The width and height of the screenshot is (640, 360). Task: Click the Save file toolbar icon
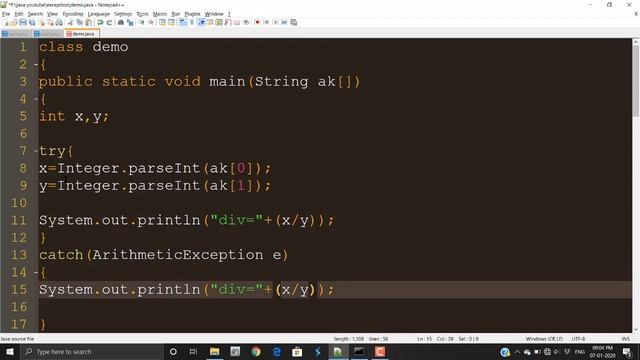(23, 22)
